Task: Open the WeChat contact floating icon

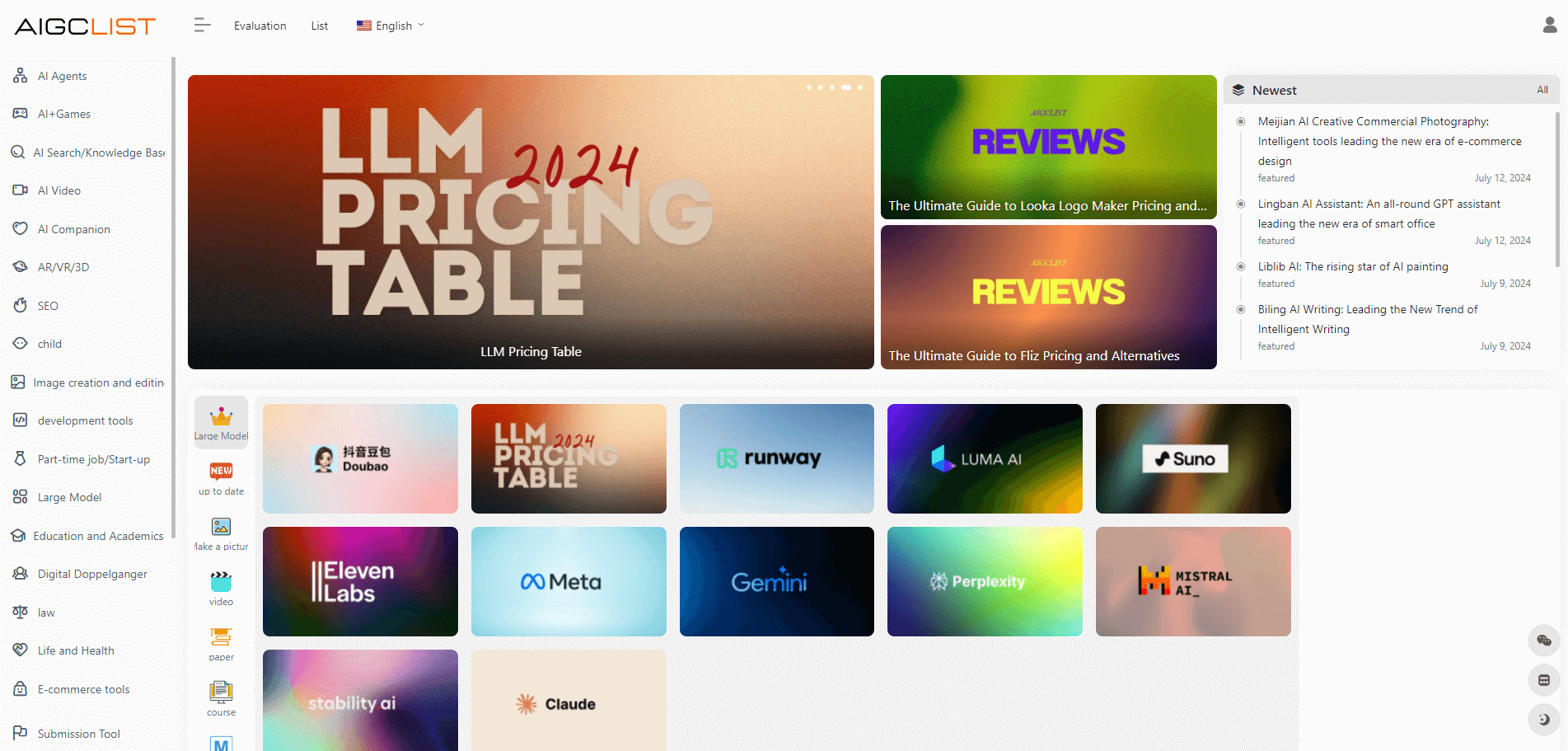Action: (1544, 641)
